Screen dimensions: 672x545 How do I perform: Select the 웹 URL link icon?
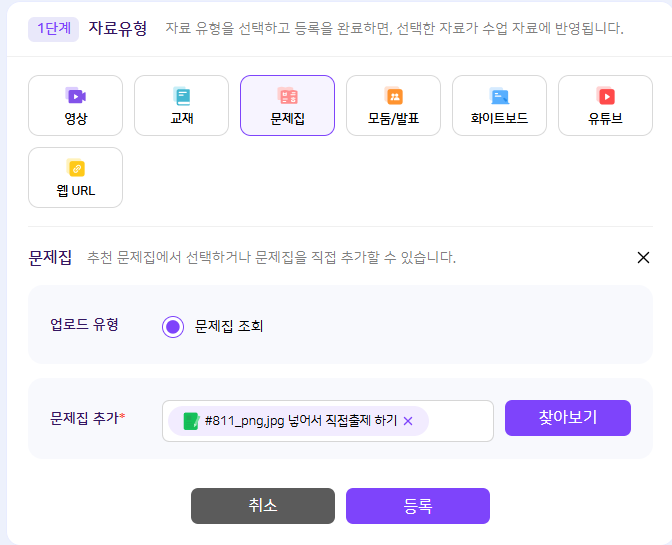[75, 168]
